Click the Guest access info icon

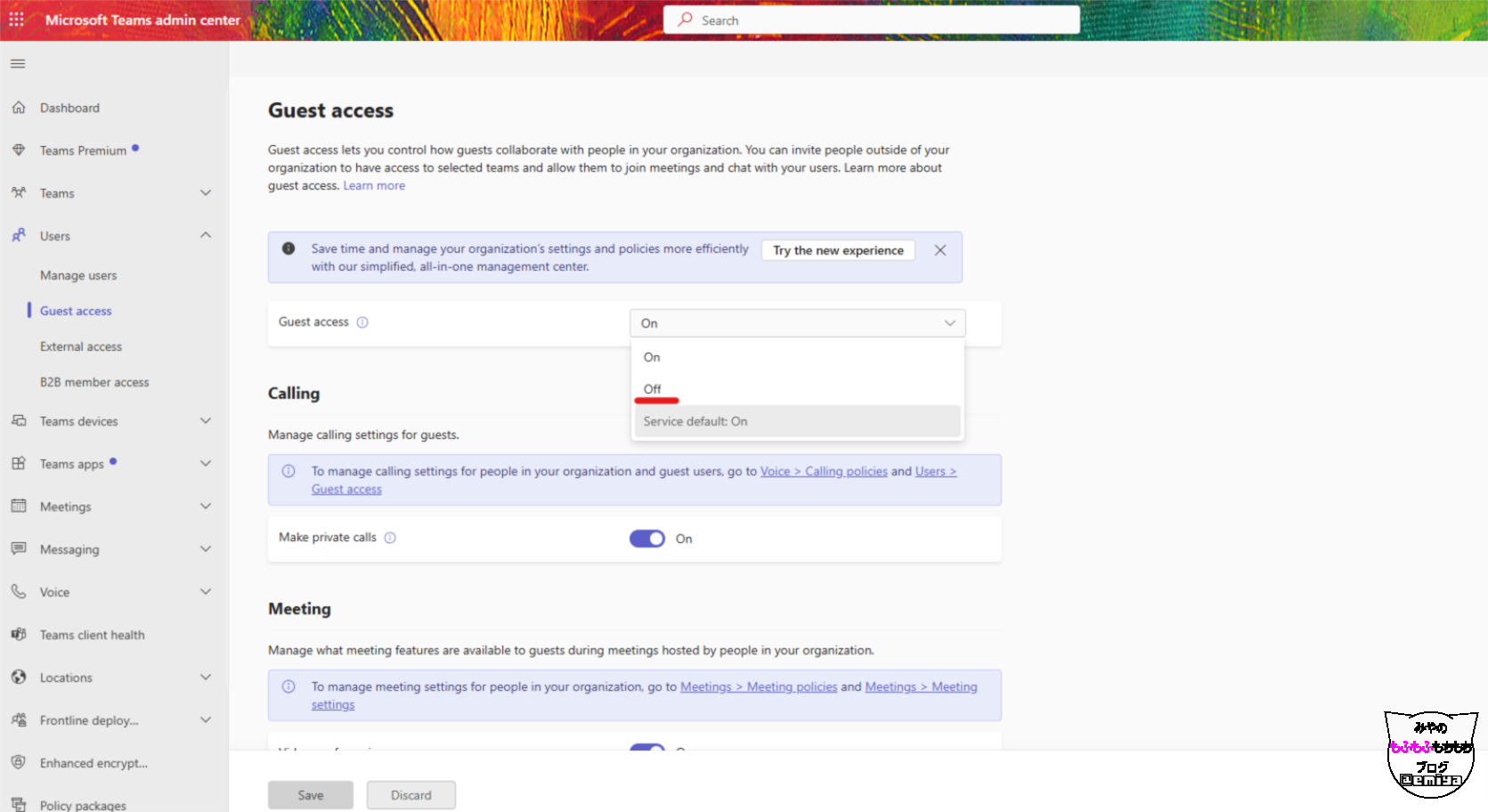362,322
